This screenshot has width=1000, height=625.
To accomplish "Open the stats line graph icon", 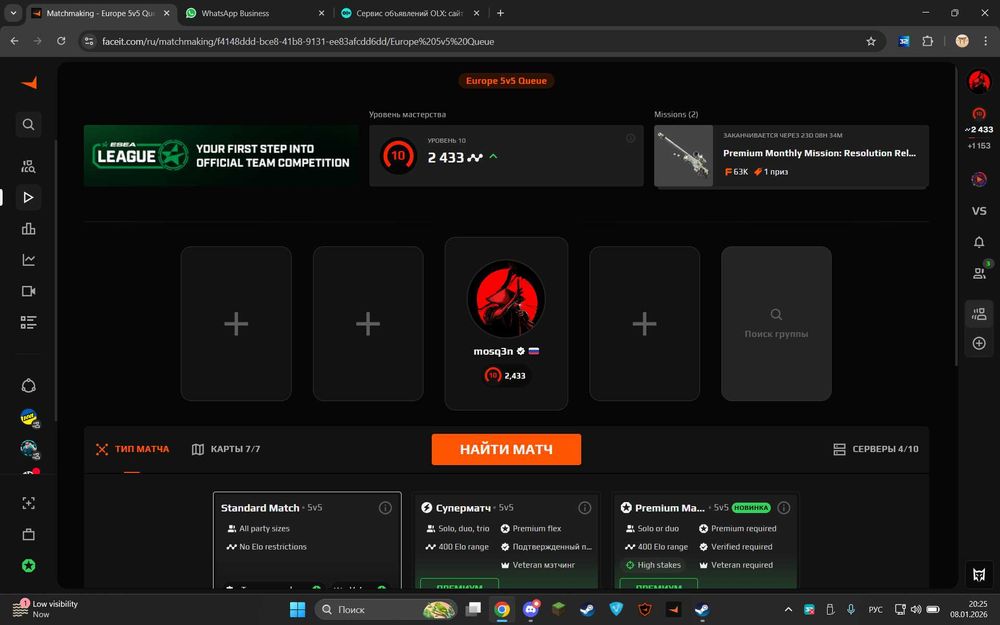I will [29, 260].
